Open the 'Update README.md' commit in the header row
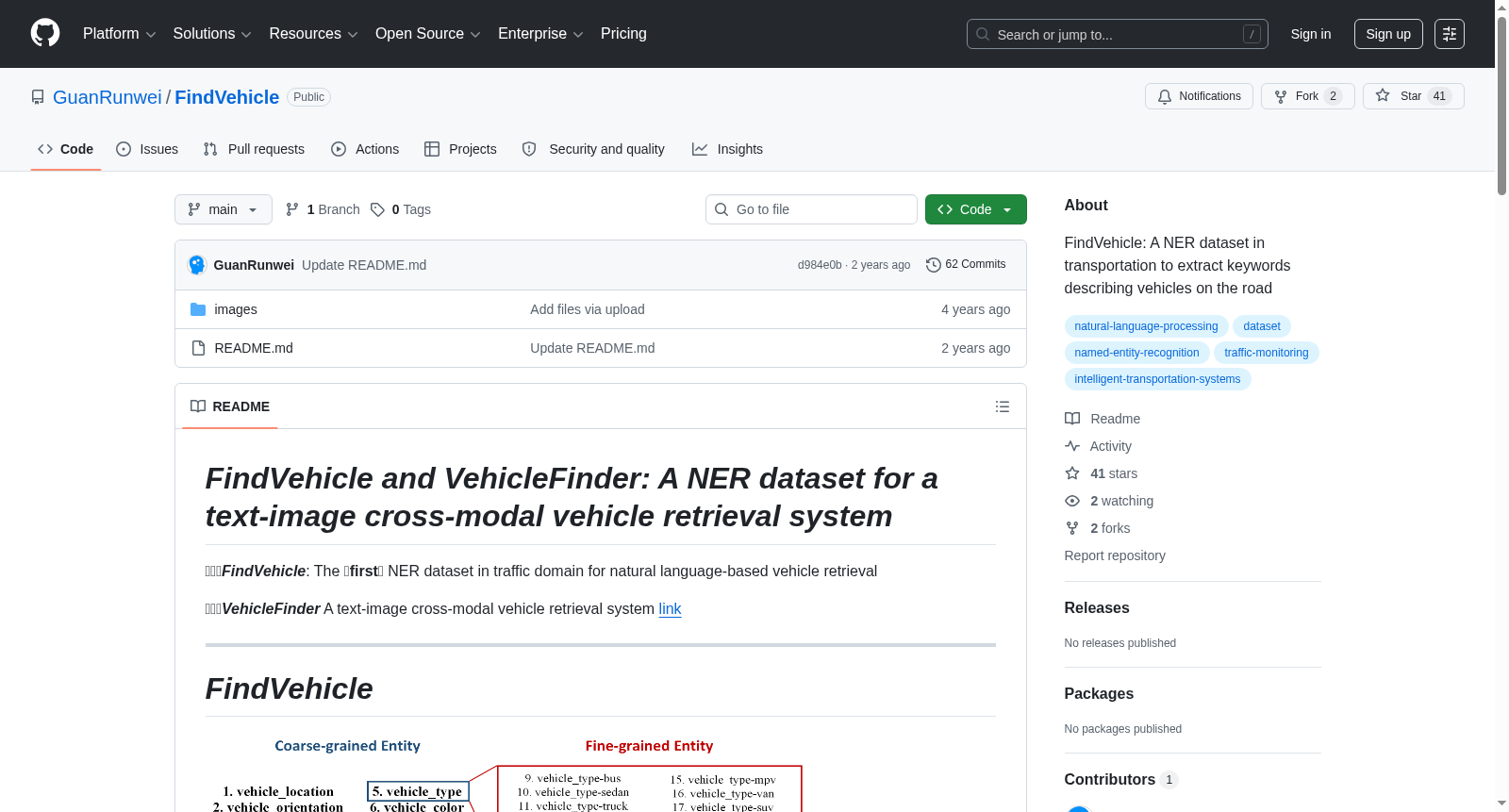Image resolution: width=1509 pixels, height=812 pixels. tap(364, 265)
